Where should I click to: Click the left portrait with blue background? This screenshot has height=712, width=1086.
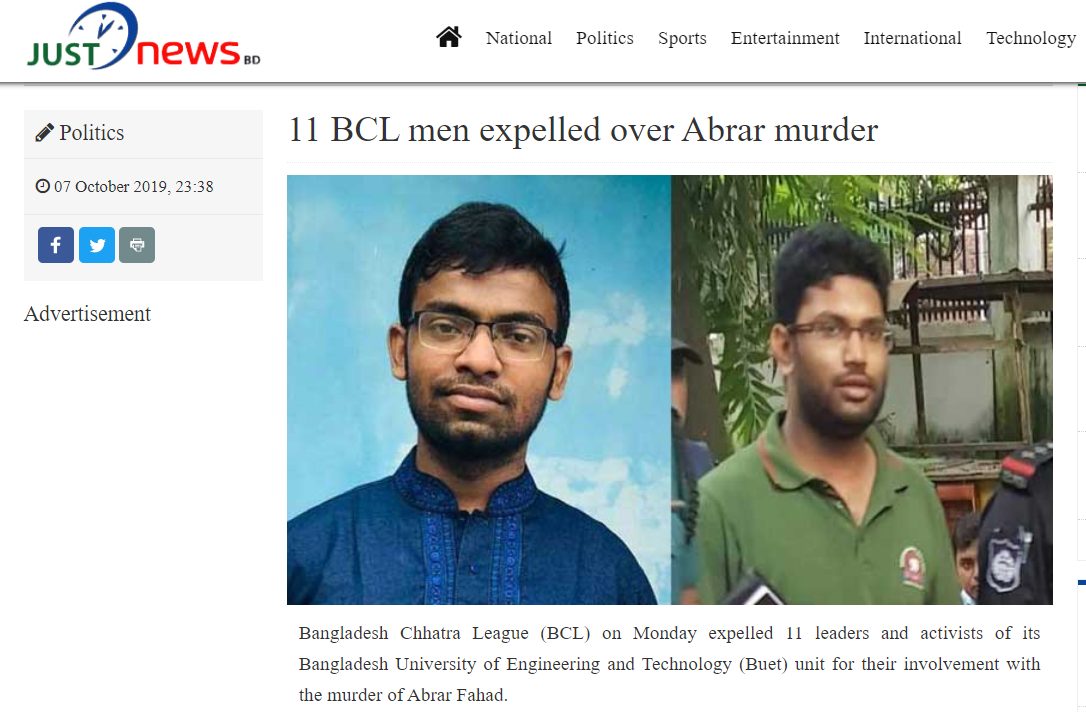(479, 389)
